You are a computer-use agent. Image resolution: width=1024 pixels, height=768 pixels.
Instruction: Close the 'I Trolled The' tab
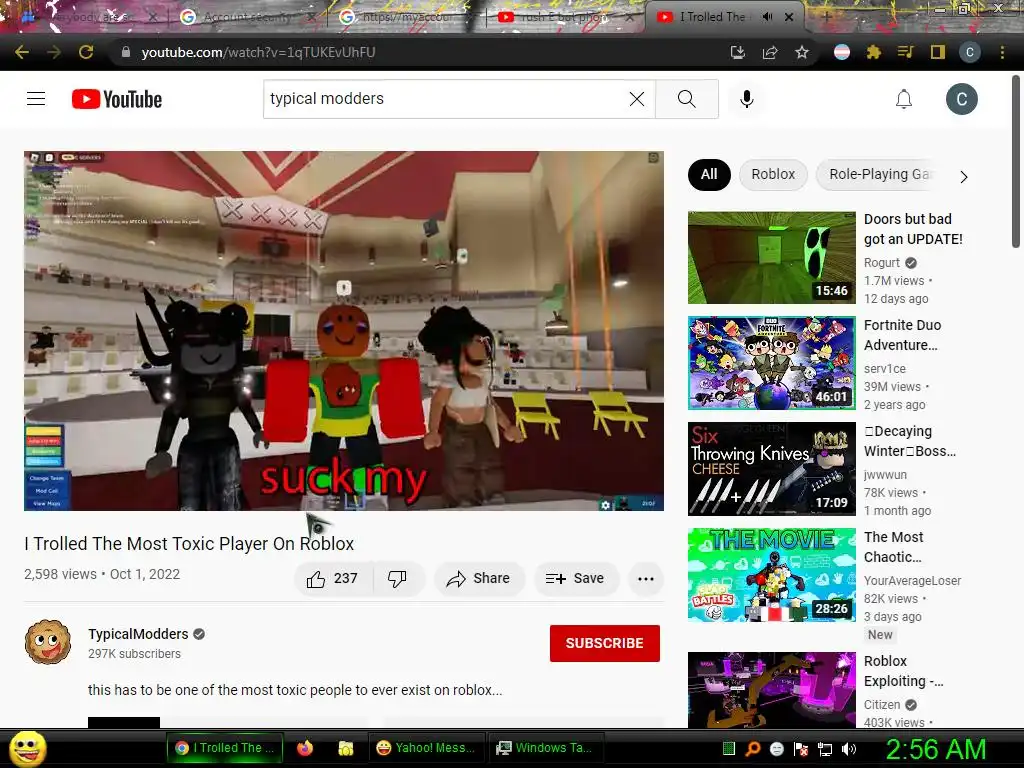[789, 17]
